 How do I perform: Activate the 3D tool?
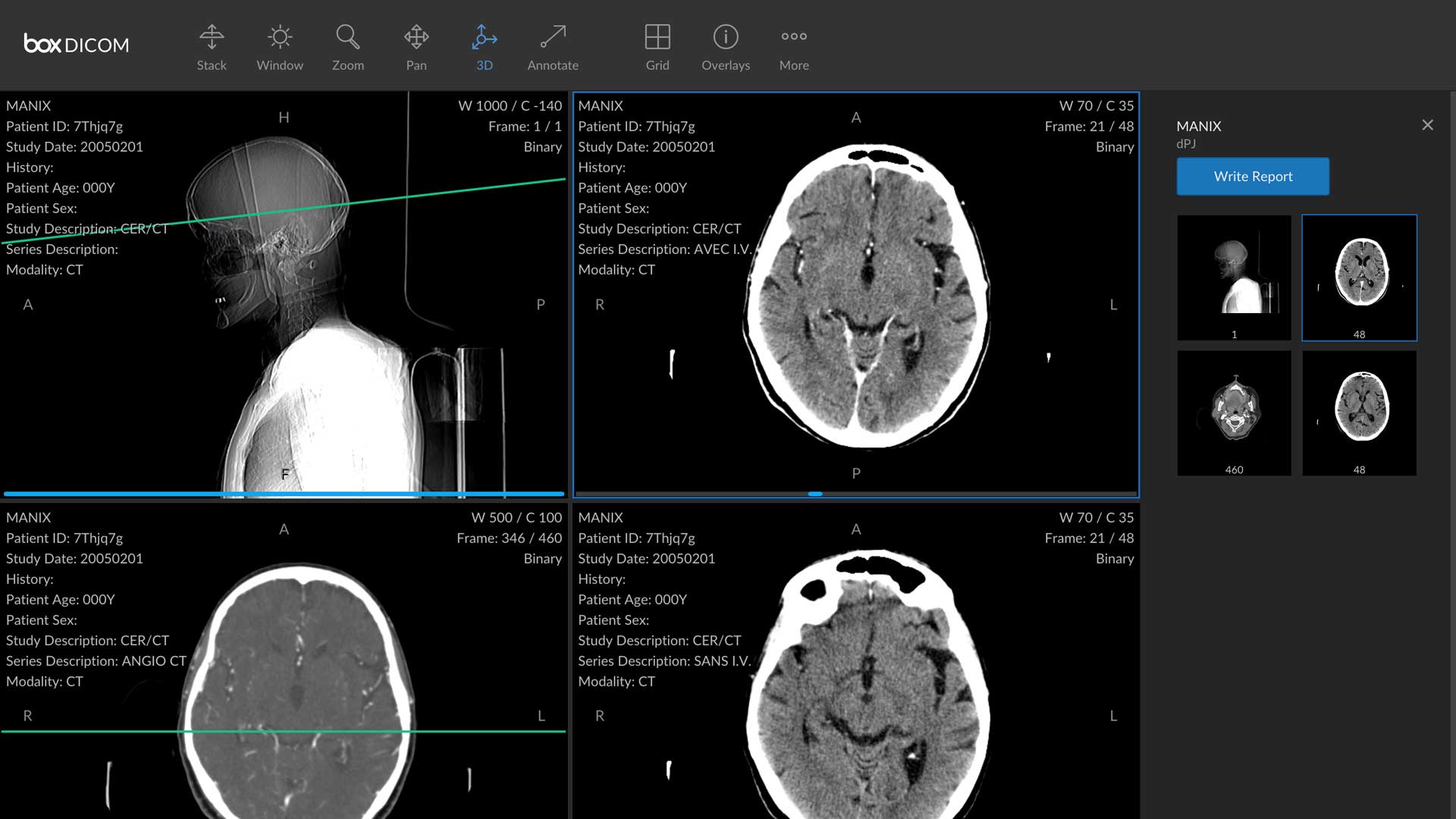485,48
